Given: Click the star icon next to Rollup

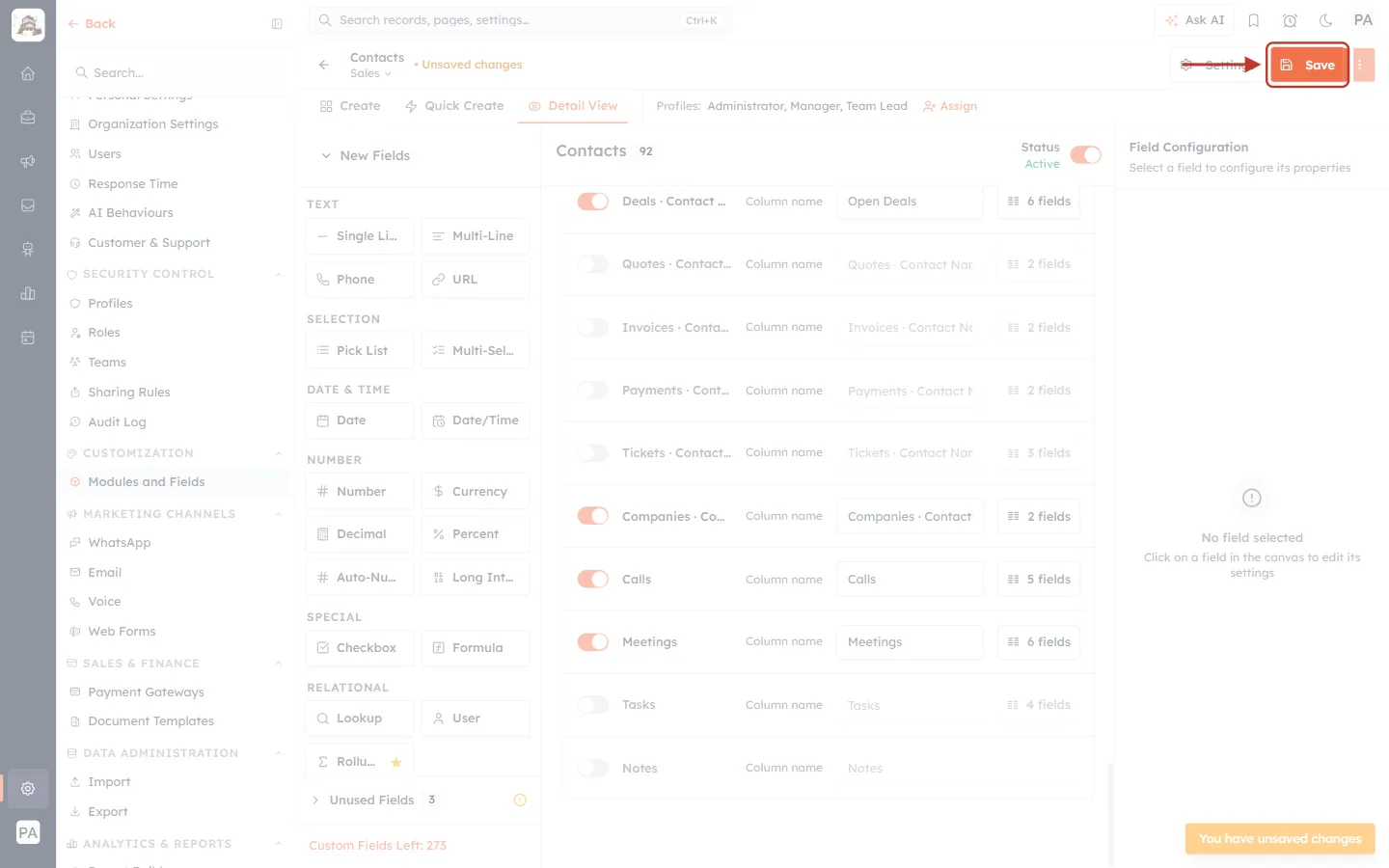Looking at the screenshot, I should coord(396,762).
